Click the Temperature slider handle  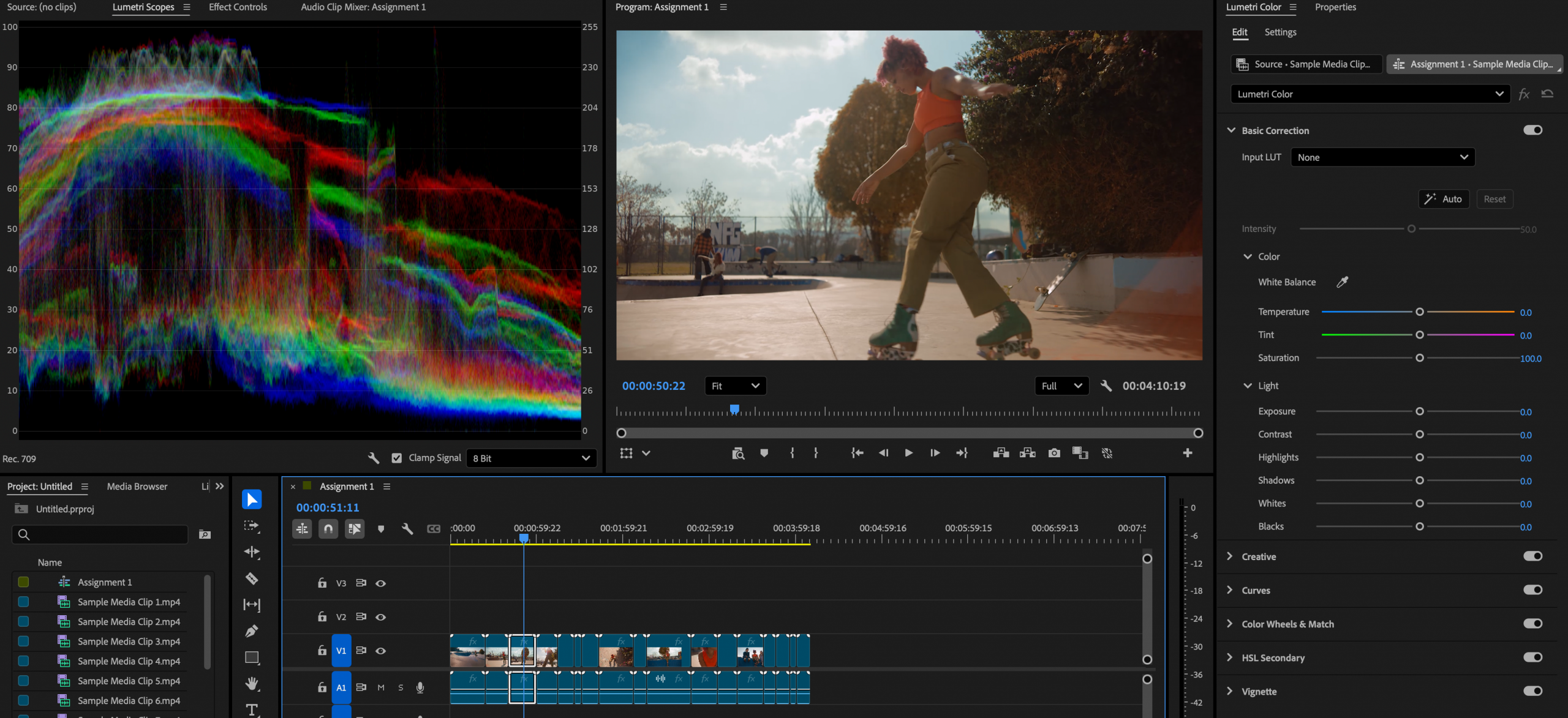pos(1419,312)
